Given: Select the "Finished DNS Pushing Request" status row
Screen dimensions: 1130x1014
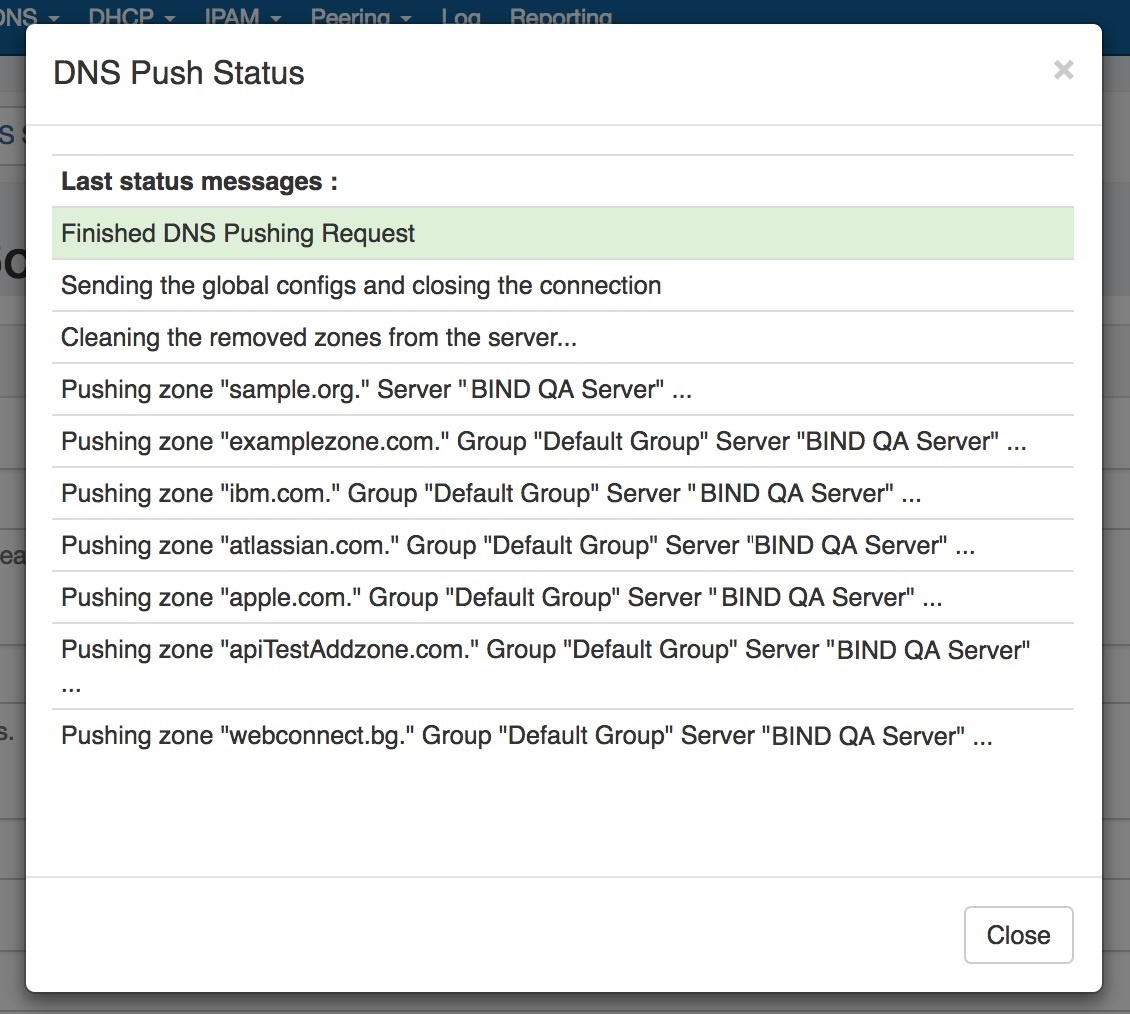Looking at the screenshot, I should click(238, 233).
